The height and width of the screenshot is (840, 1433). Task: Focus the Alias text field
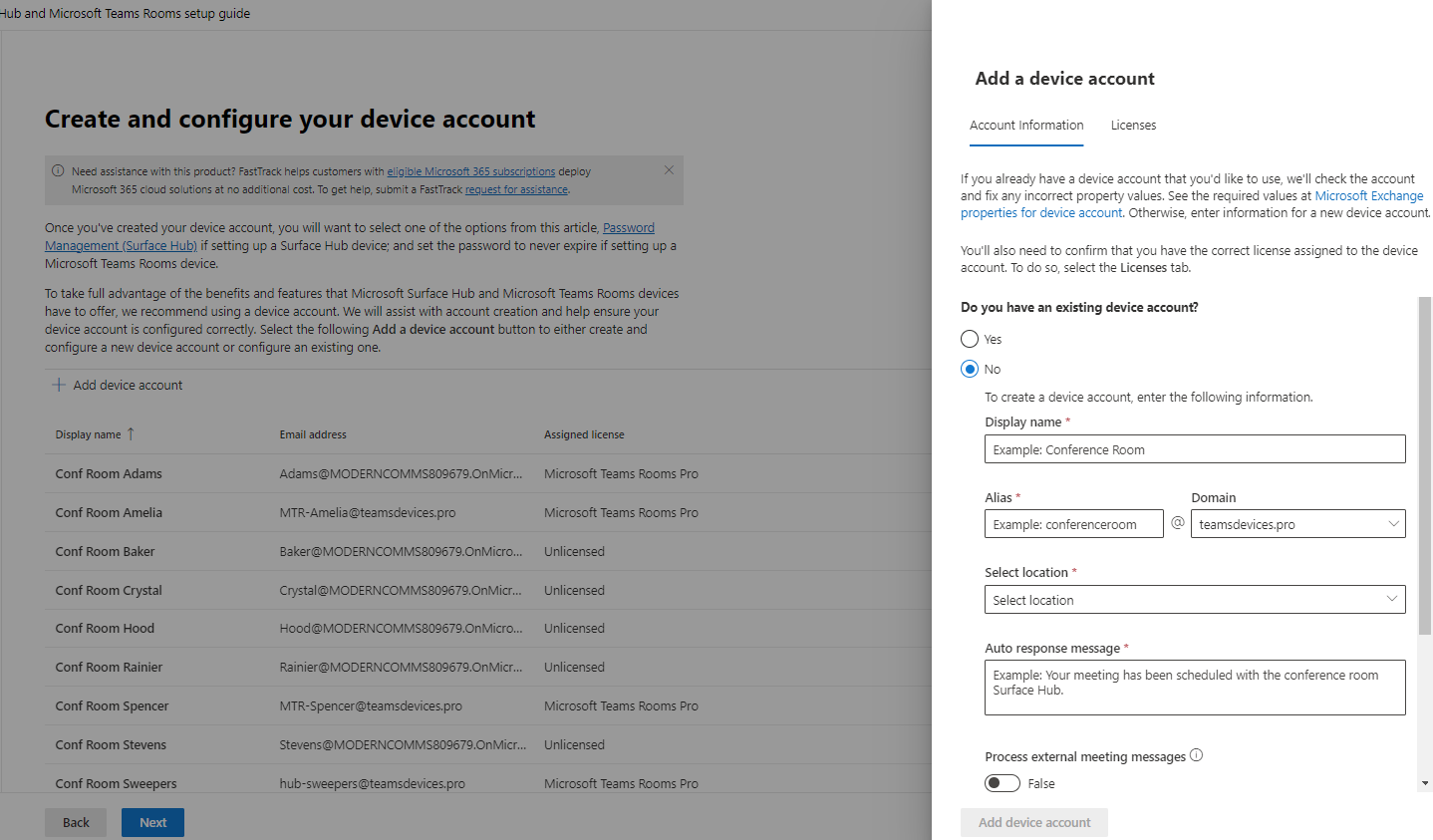1073,524
